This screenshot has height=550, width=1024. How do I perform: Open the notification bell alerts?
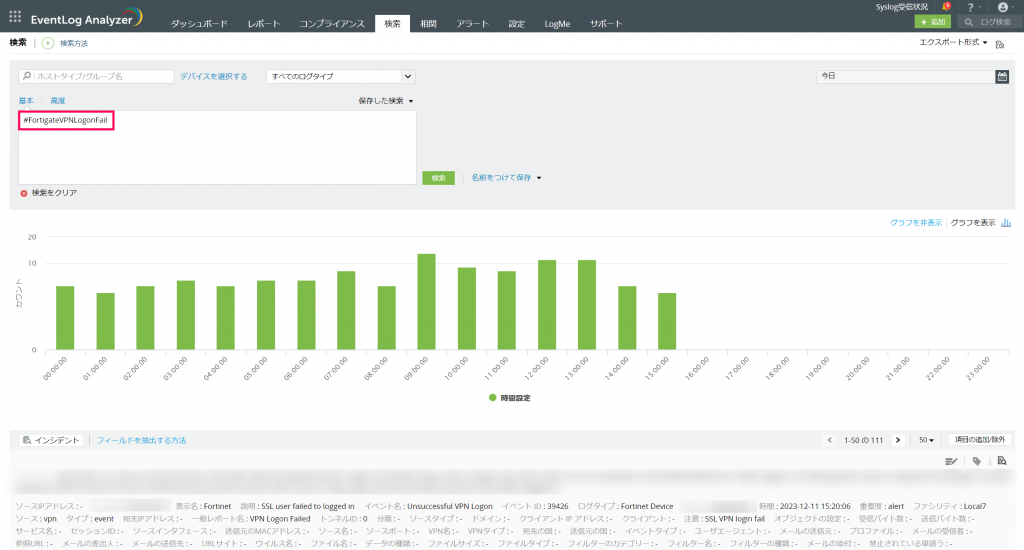click(944, 7)
